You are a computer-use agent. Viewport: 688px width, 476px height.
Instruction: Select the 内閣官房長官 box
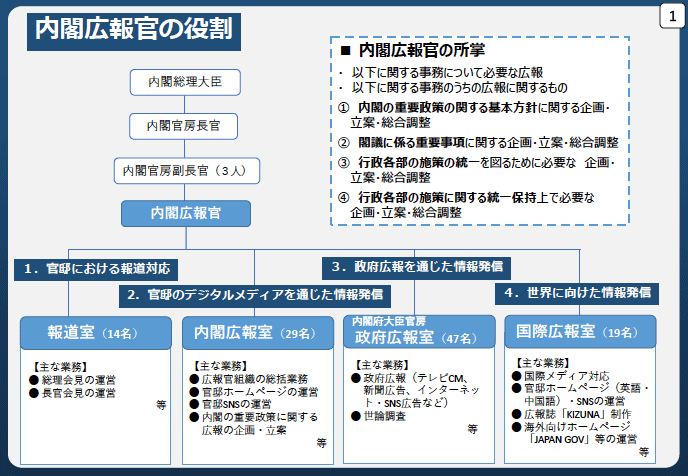[x=183, y=126]
